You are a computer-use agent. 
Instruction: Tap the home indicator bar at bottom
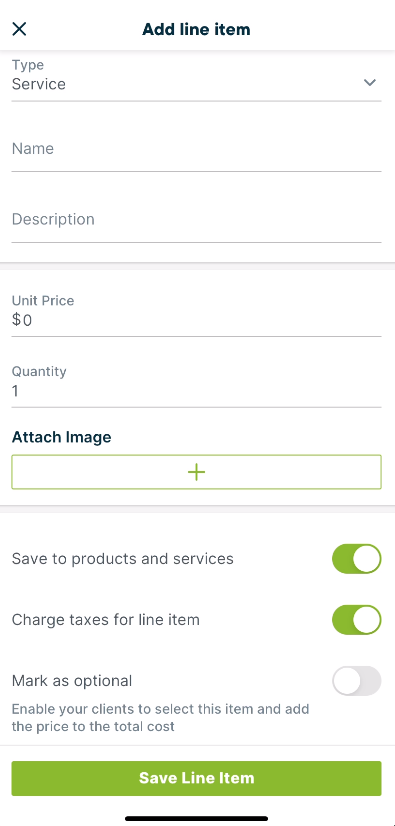(x=196, y=819)
